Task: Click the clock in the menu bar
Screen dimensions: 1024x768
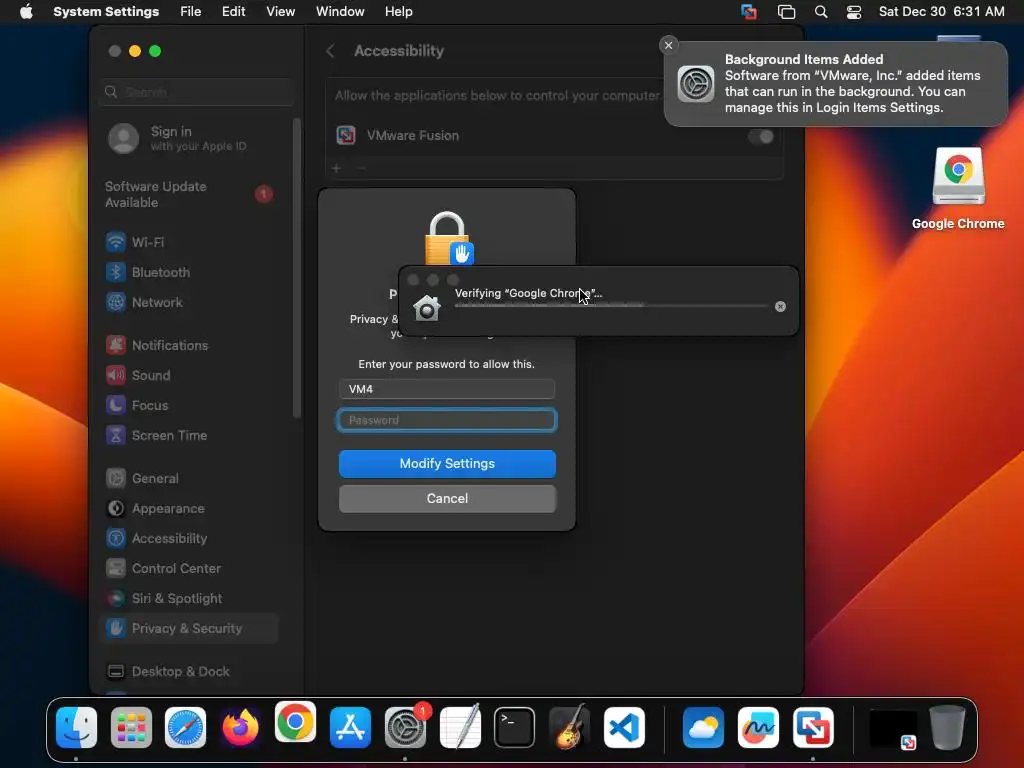Action: coord(941,12)
